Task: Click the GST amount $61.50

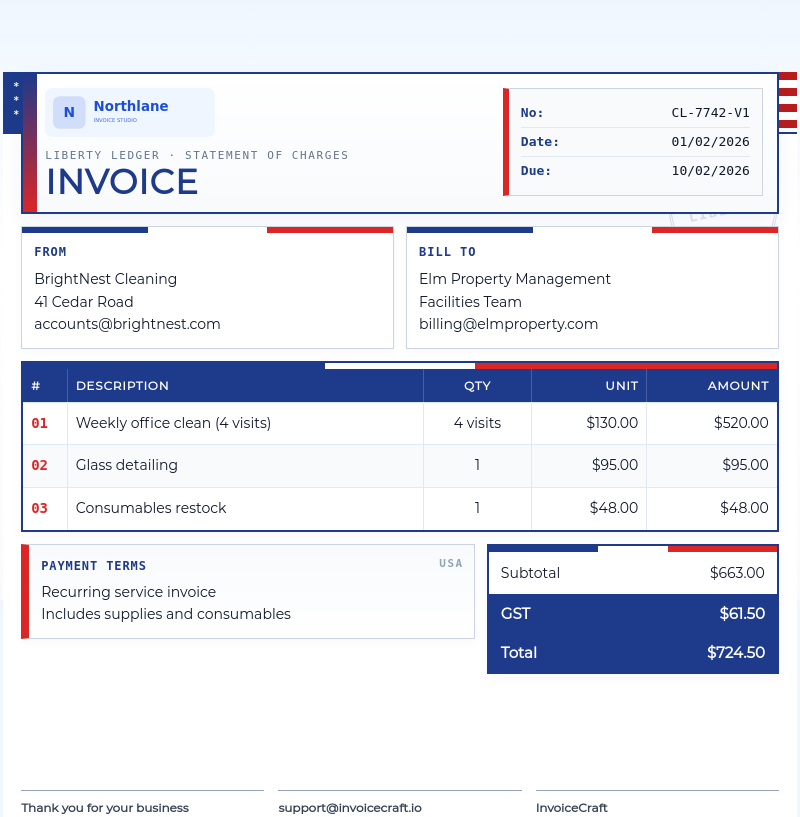Action: [742, 614]
